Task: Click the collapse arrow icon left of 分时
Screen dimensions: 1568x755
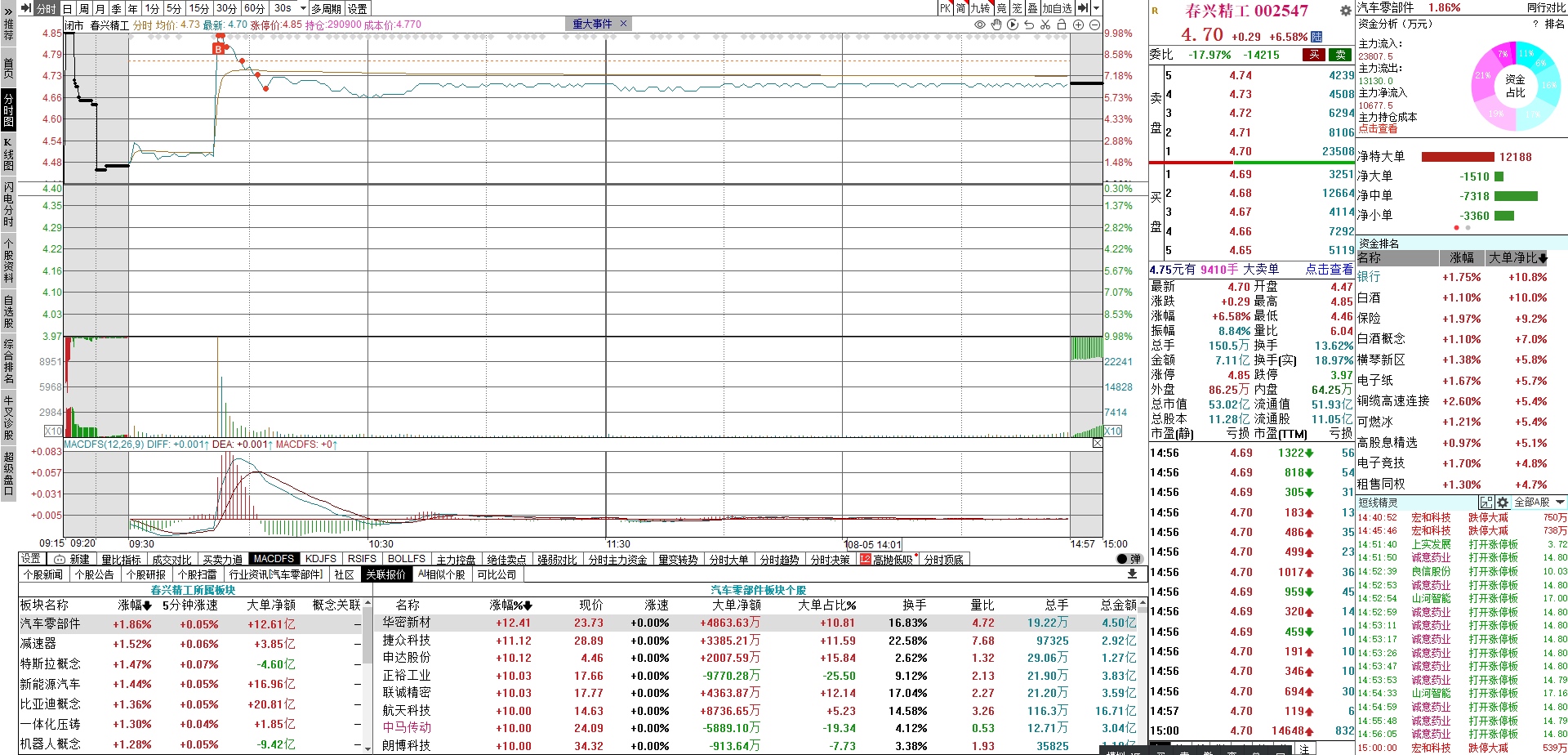Action: click(25, 8)
